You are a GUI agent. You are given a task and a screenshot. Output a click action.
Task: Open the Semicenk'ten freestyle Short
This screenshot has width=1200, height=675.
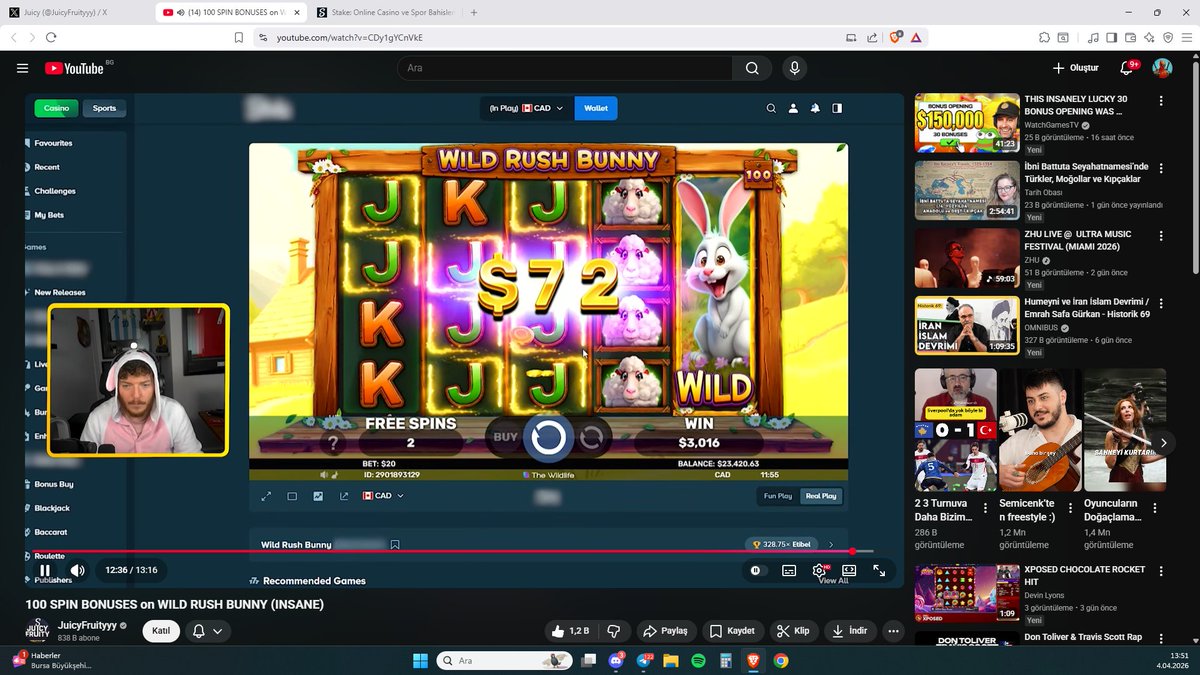pyautogui.click(x=1040, y=431)
